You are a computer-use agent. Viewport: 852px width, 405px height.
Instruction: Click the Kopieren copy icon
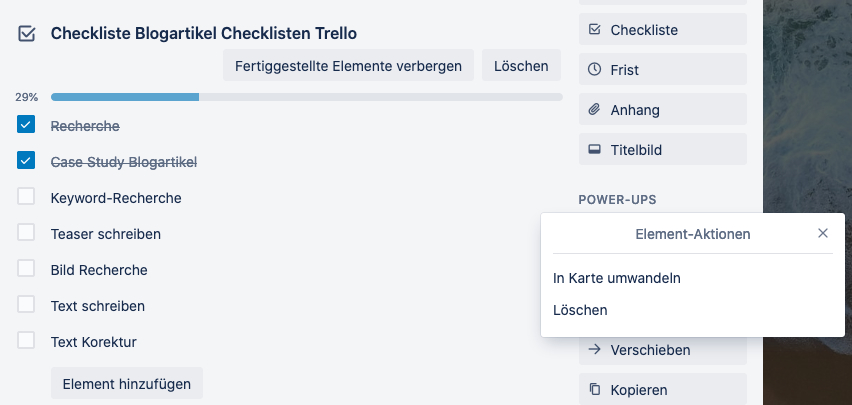[595, 390]
